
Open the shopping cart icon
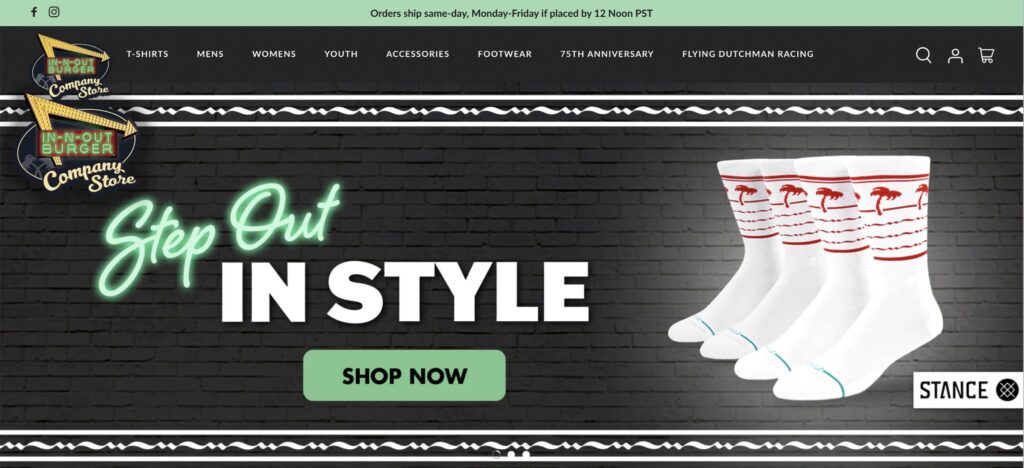(x=986, y=55)
